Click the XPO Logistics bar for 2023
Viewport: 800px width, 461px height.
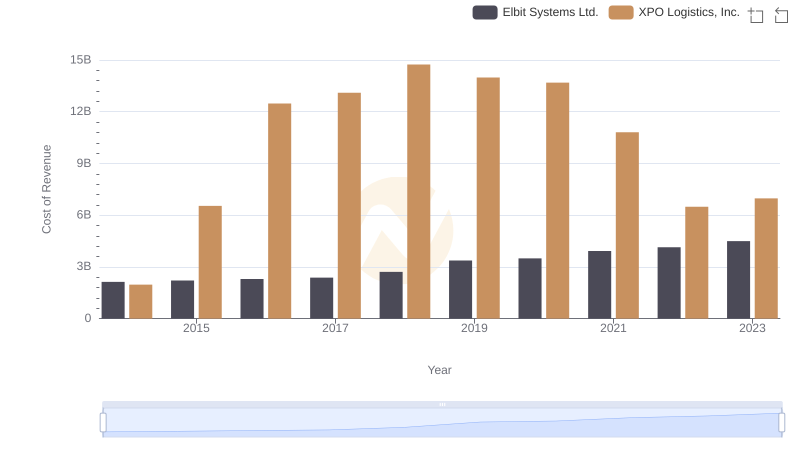point(766,259)
